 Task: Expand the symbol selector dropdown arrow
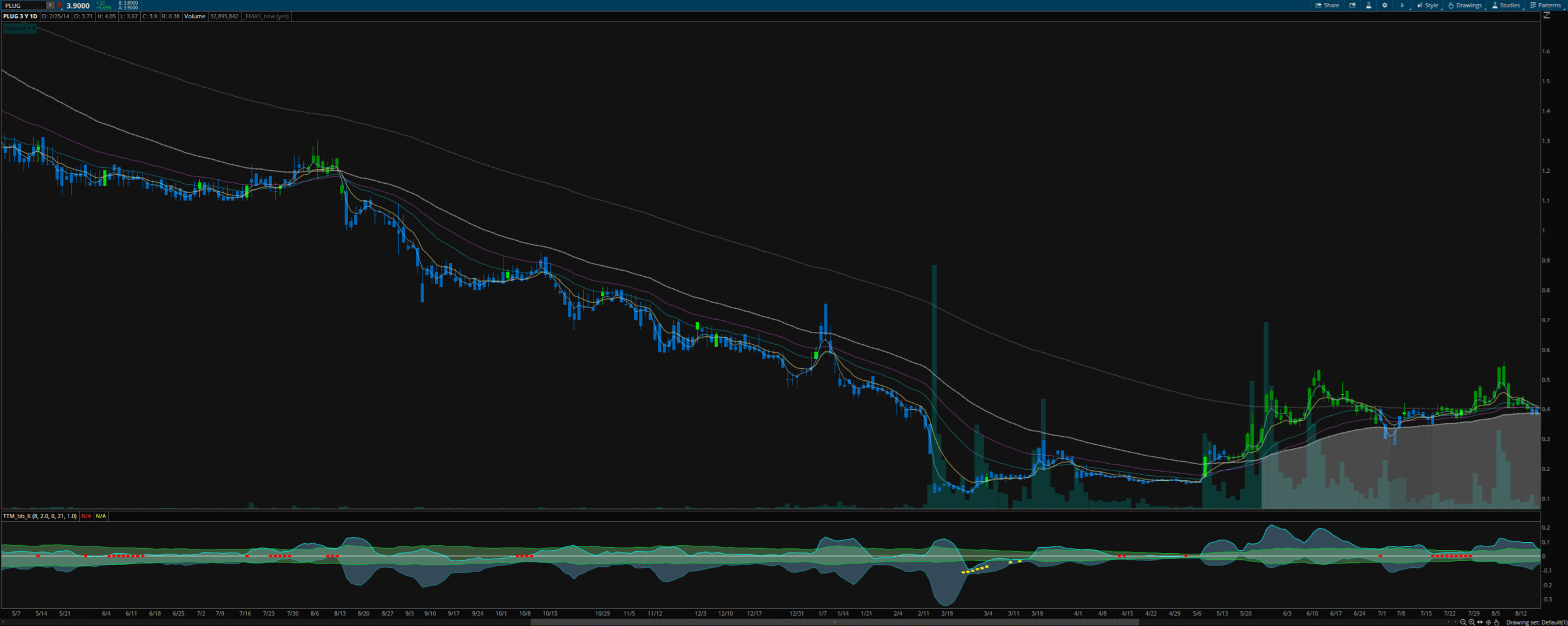(50, 6)
